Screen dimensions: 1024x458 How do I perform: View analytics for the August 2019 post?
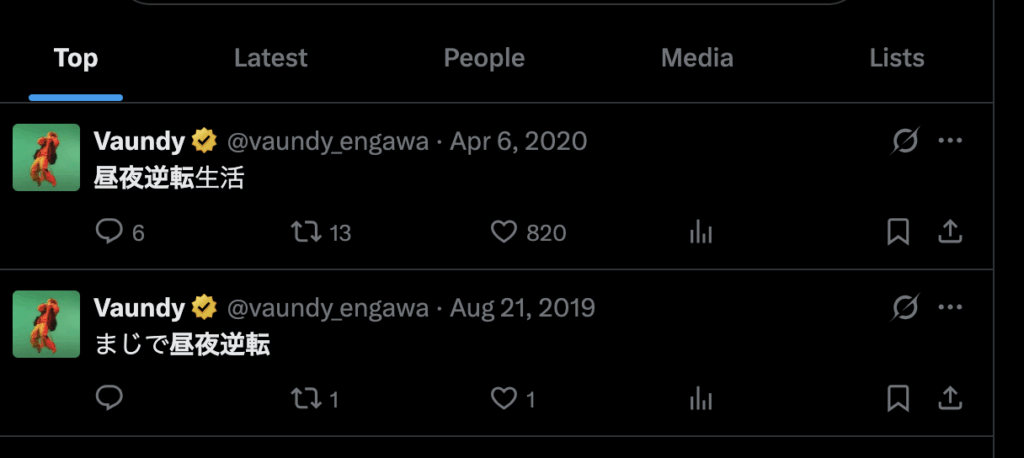pyautogui.click(x=700, y=399)
